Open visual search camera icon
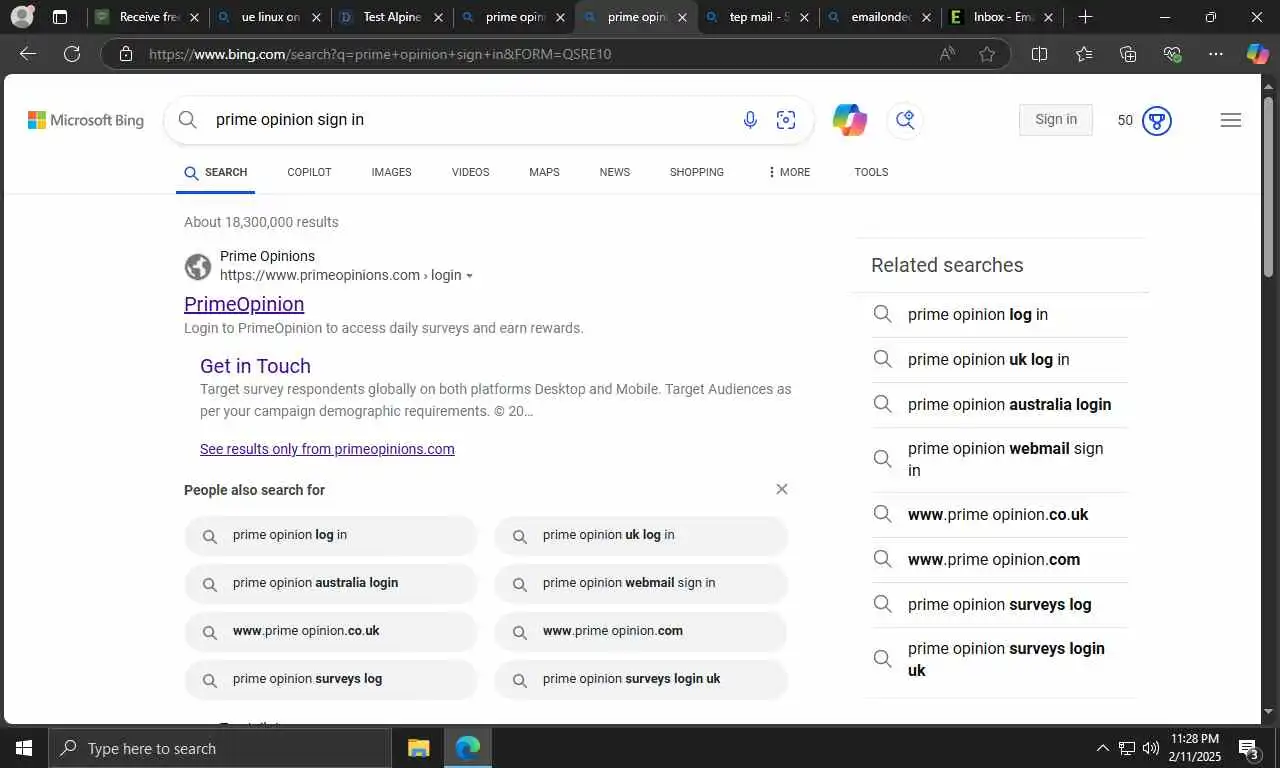The height and width of the screenshot is (768, 1280). [x=786, y=120]
